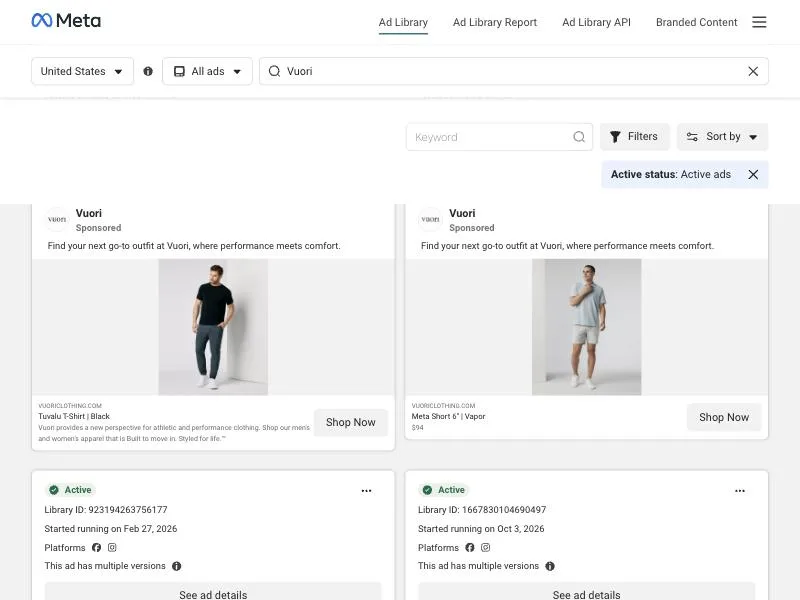800x600 pixels.
Task: Click Facebook platform icon for Oct 3 ad
Action: (x=470, y=547)
